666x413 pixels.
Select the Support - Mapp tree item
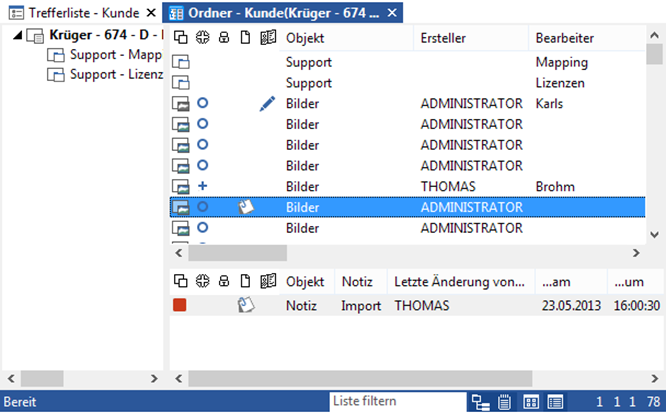(115, 54)
